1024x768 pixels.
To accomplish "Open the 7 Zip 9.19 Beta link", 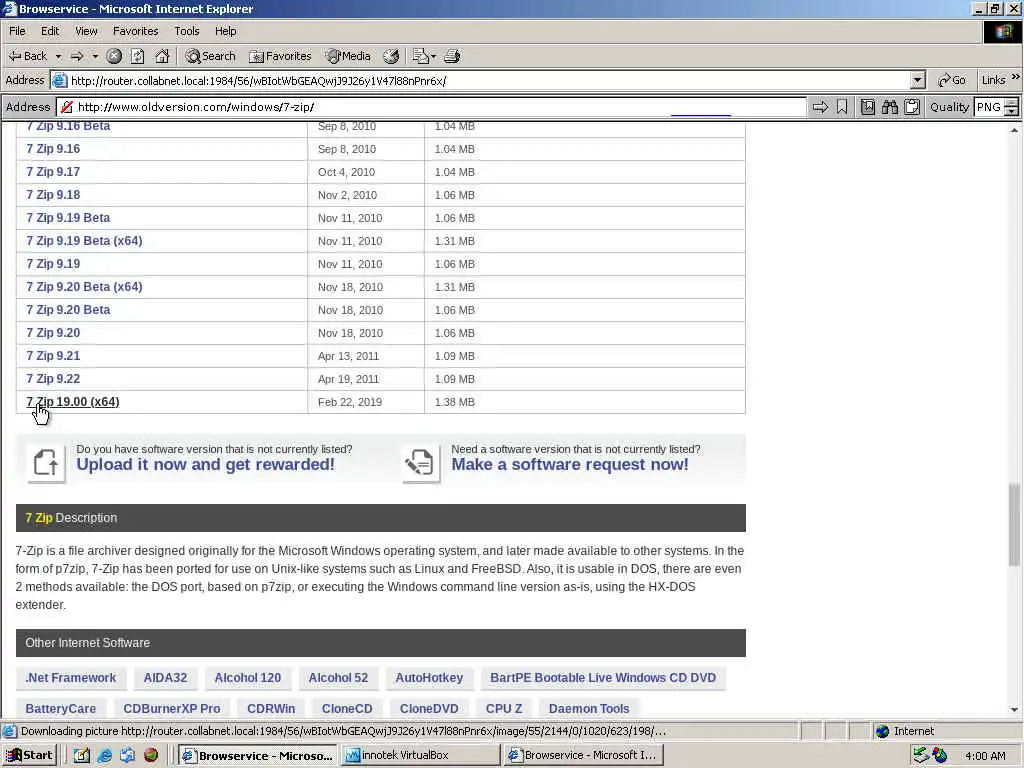I will pyautogui.click(x=68, y=218).
